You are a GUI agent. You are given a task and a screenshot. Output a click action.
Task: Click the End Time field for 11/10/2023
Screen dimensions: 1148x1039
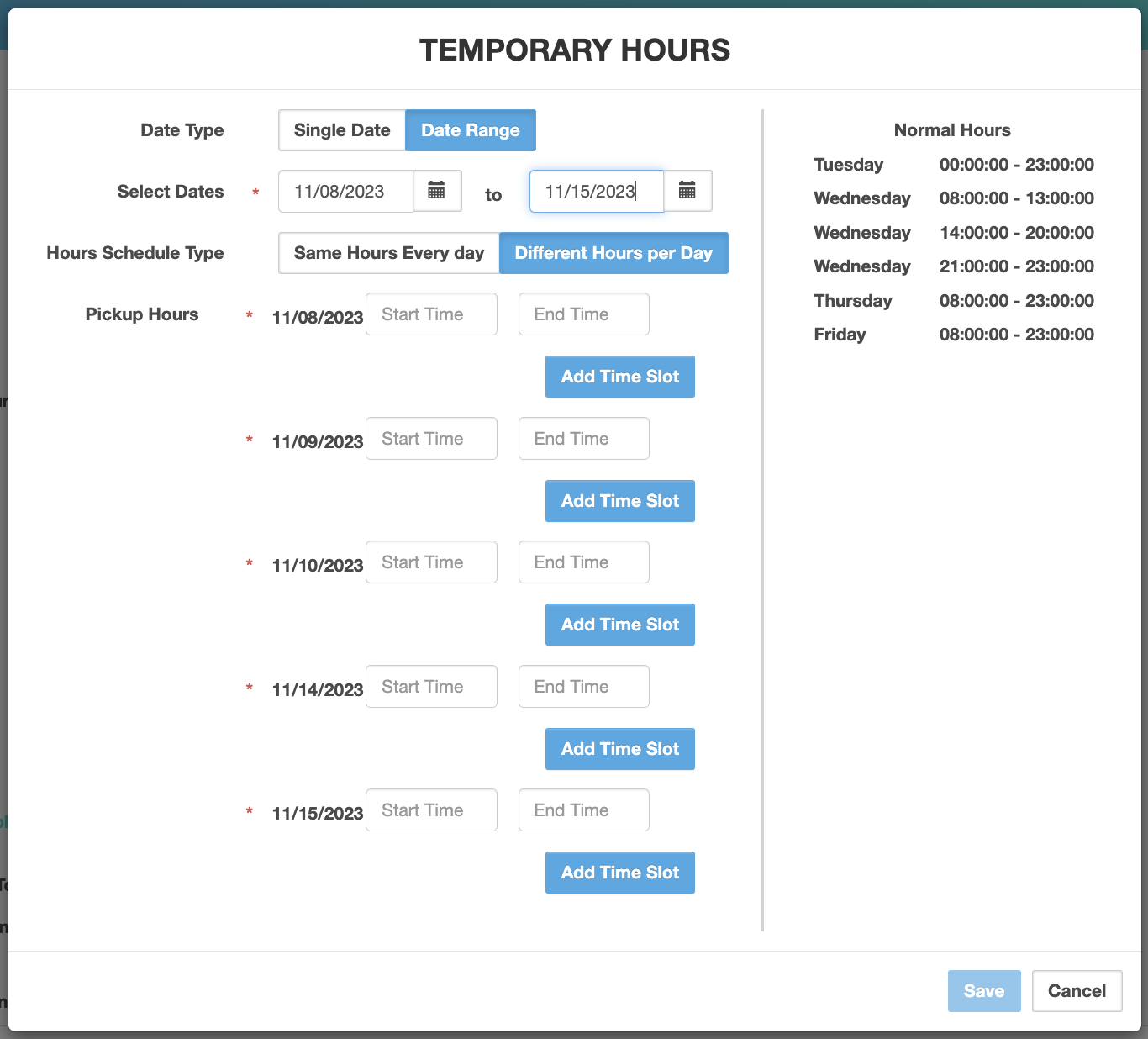click(584, 562)
